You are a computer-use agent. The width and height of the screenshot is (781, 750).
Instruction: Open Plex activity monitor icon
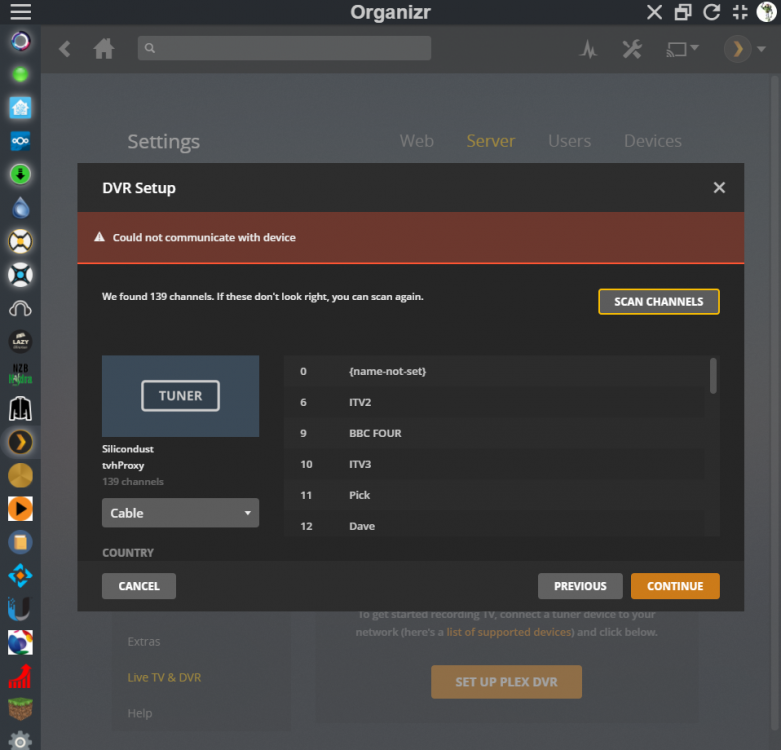point(588,49)
